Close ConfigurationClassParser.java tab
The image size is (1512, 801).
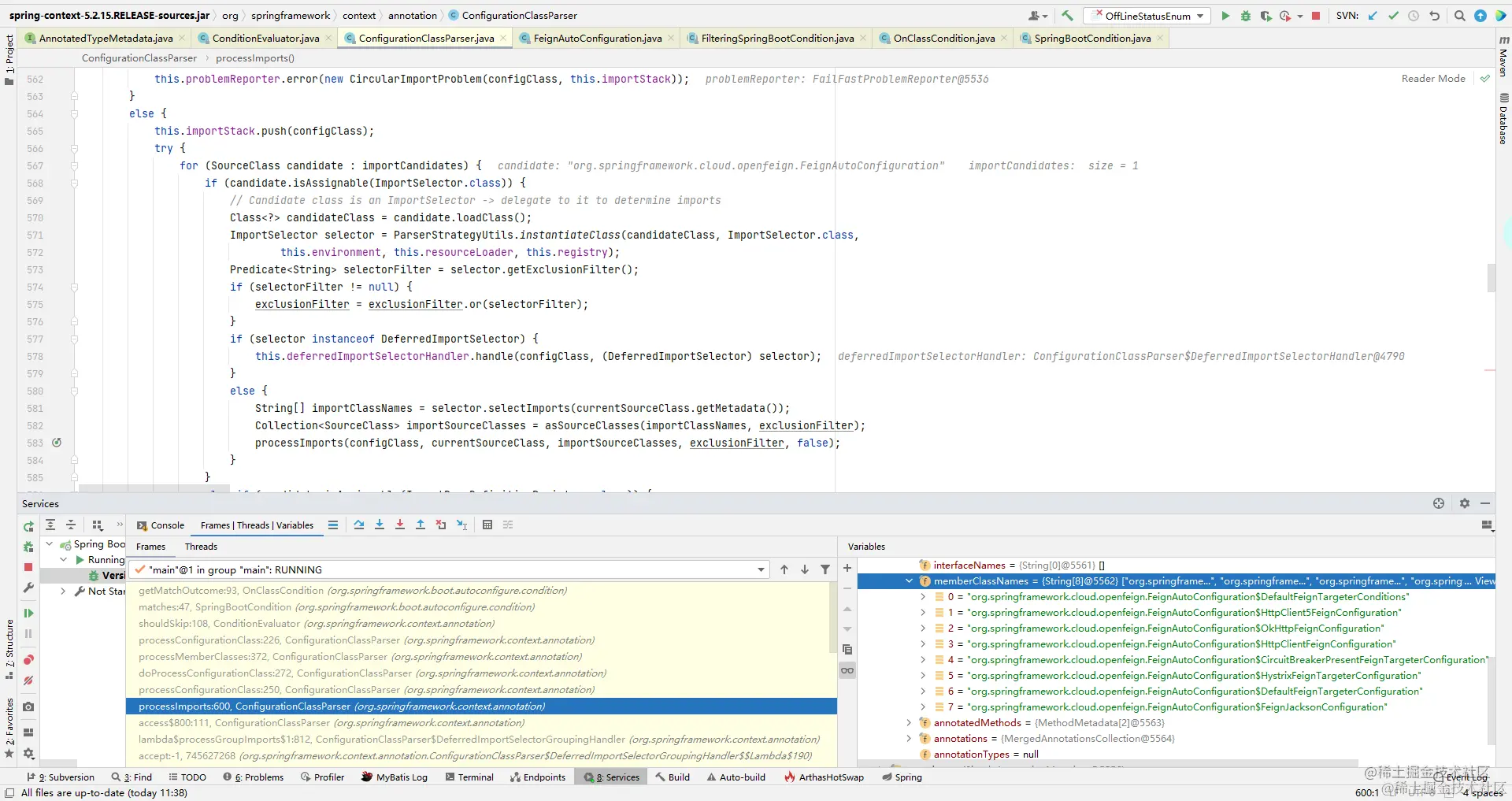click(503, 38)
